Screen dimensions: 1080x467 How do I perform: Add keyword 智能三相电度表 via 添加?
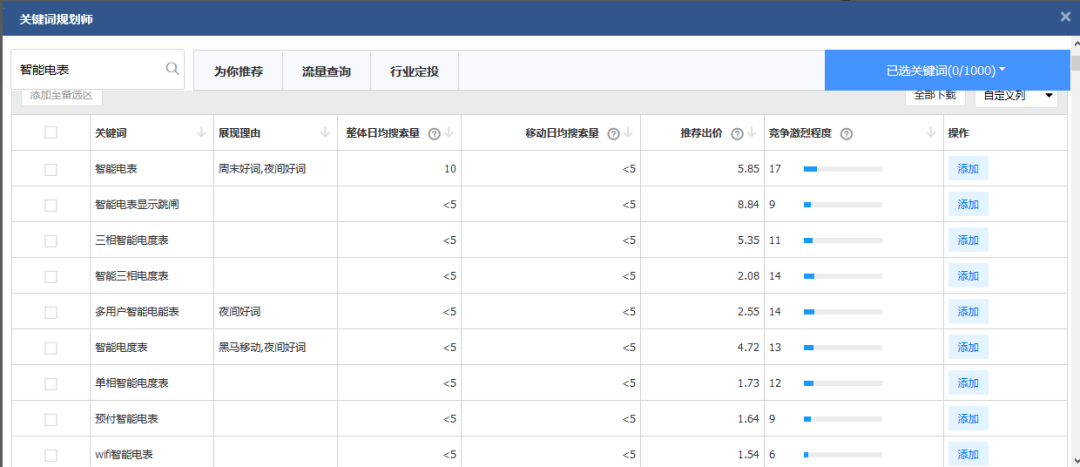pyautogui.click(x=968, y=276)
